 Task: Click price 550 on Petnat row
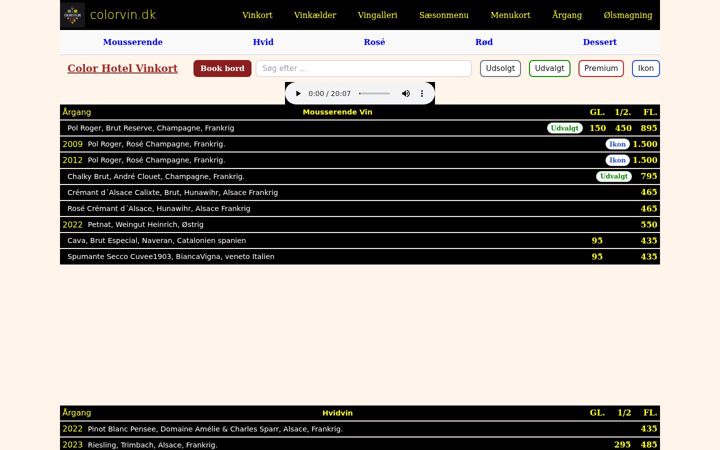(649, 225)
